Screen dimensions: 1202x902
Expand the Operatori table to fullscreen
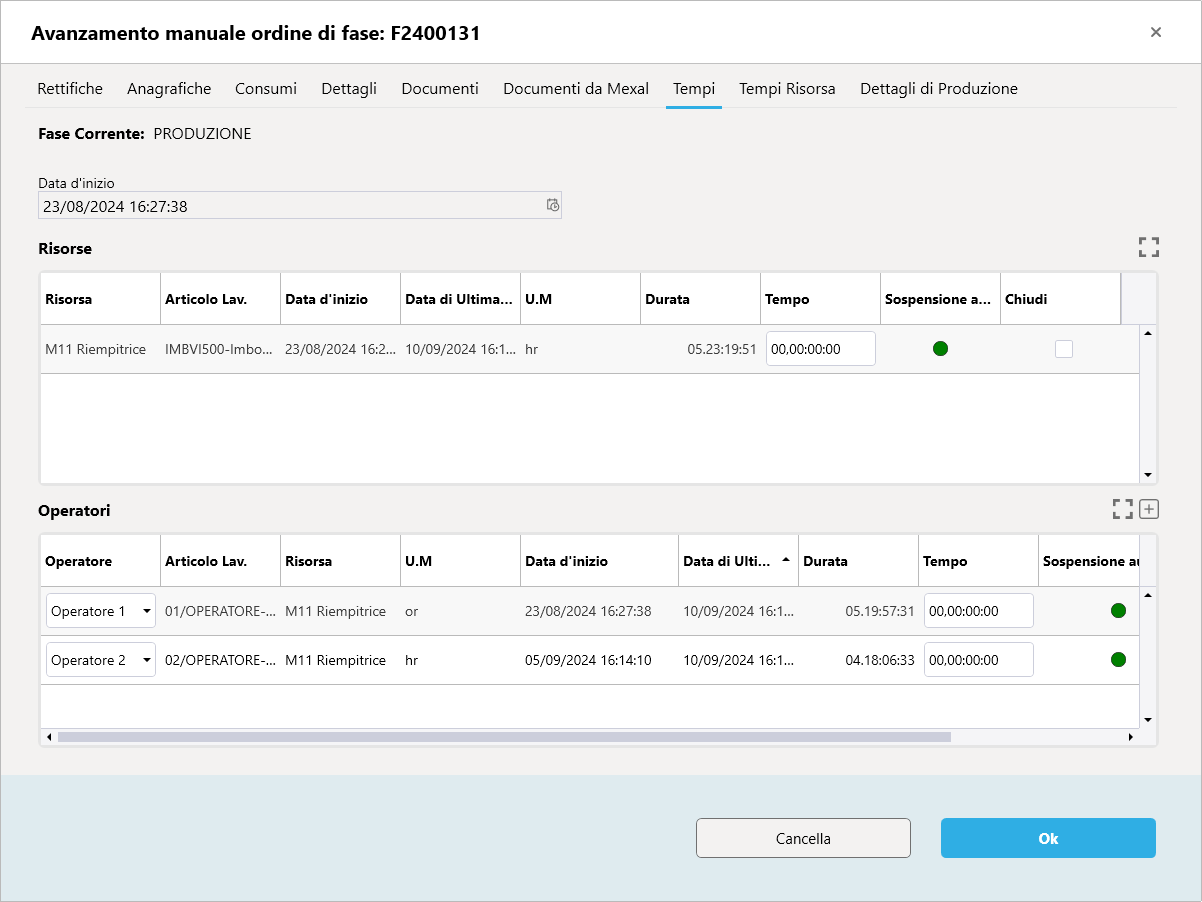point(1122,509)
